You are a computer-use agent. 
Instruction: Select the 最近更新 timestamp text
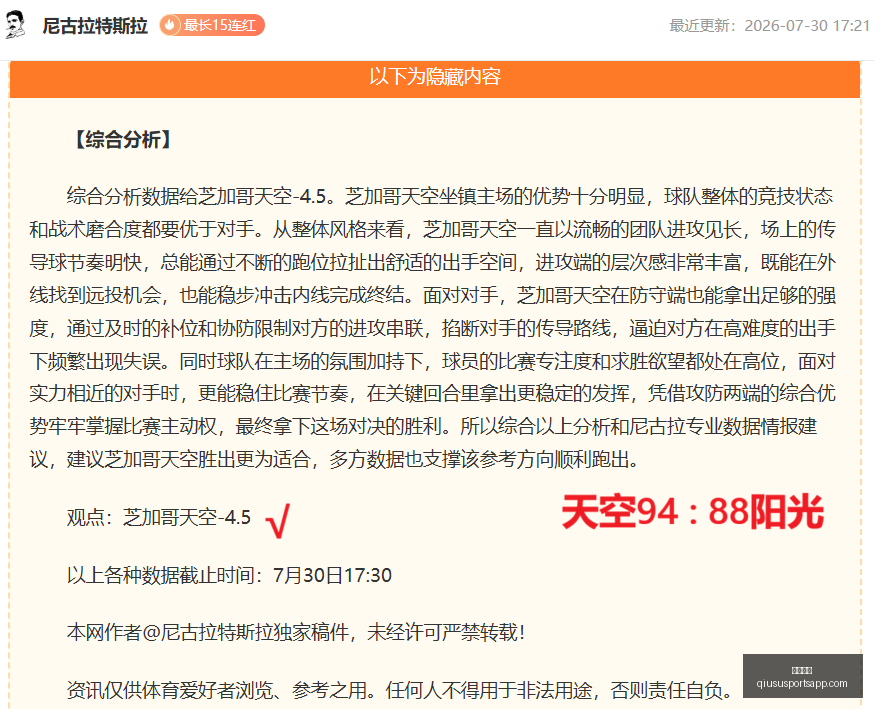[x=769, y=26]
